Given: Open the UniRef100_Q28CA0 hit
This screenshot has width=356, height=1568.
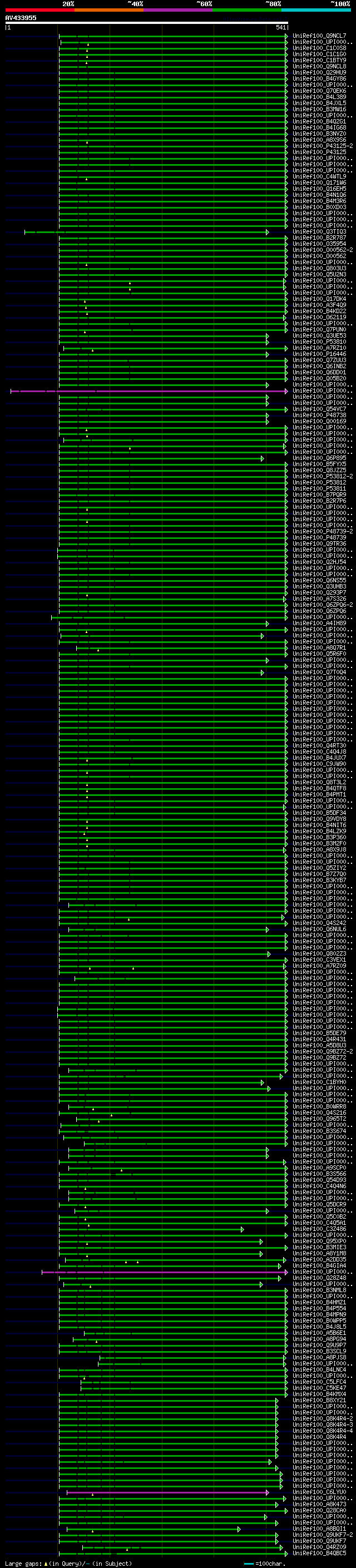Looking at the screenshot, I should 319,1511.
